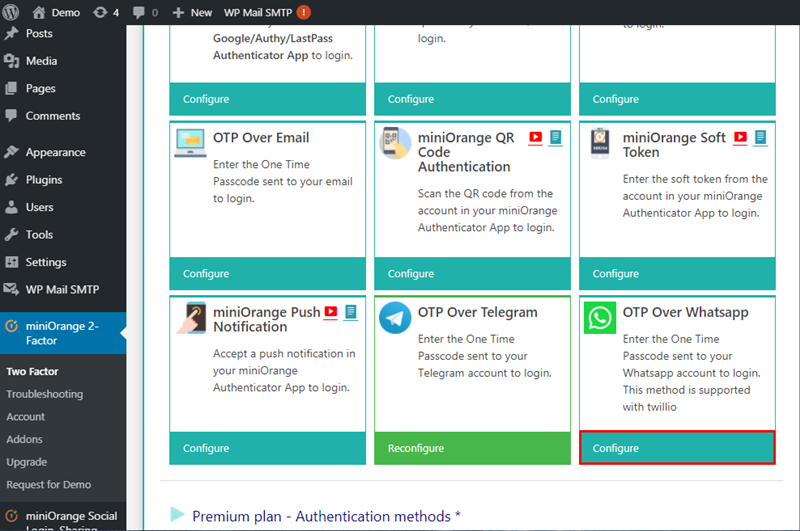The width and height of the screenshot is (800, 531).
Task: Open miniOrange Social Login sidebar menu
Action: (x=63, y=520)
